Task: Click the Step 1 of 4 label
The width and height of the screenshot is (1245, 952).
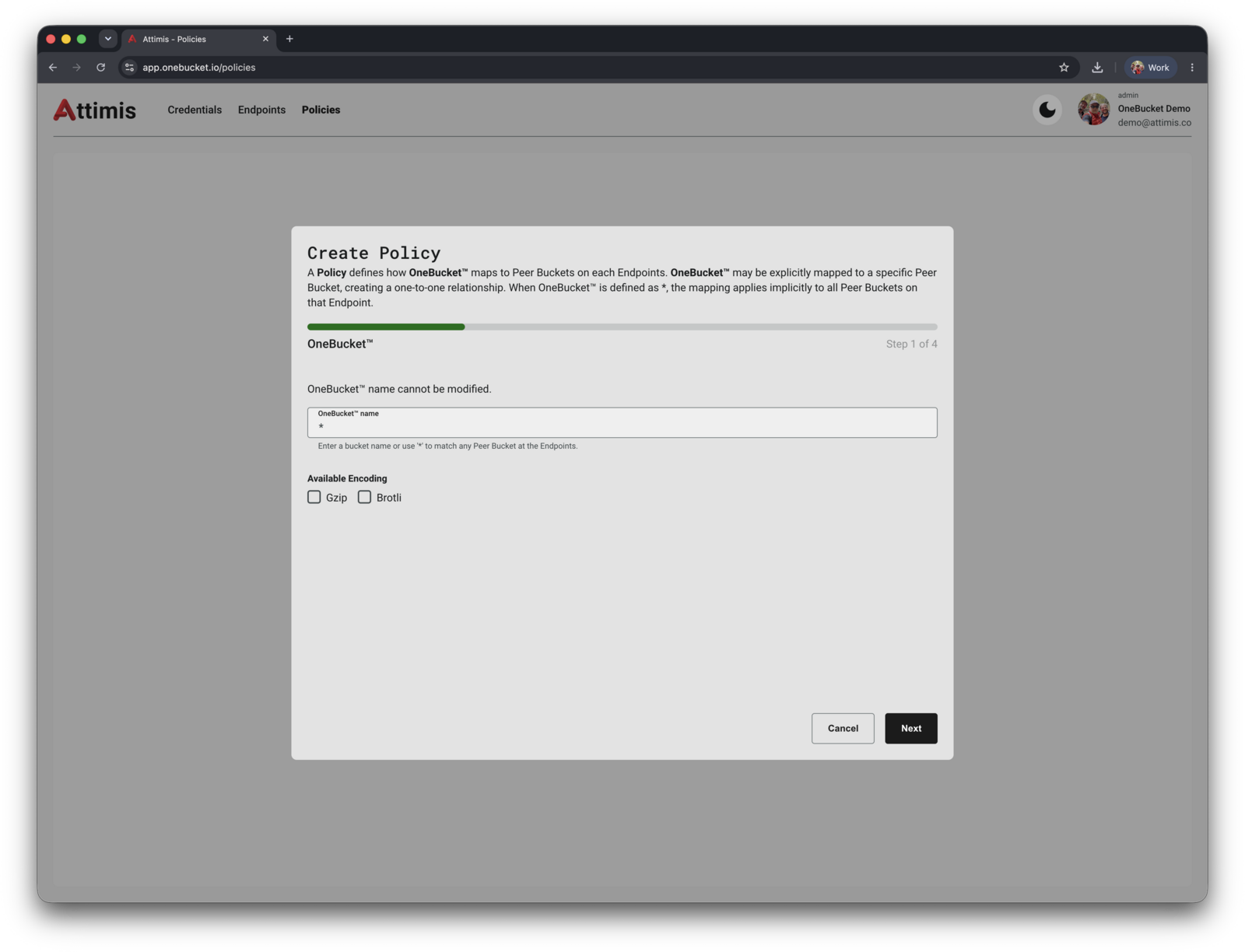Action: [911, 344]
